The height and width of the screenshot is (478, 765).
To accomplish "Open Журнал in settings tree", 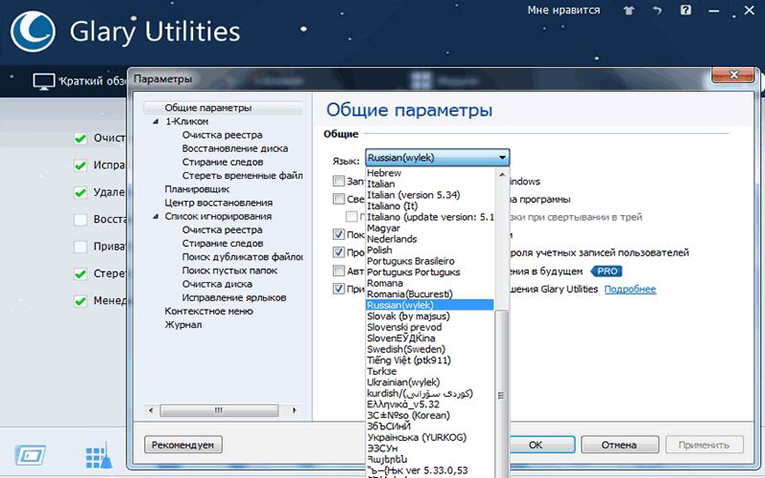I will point(183,324).
